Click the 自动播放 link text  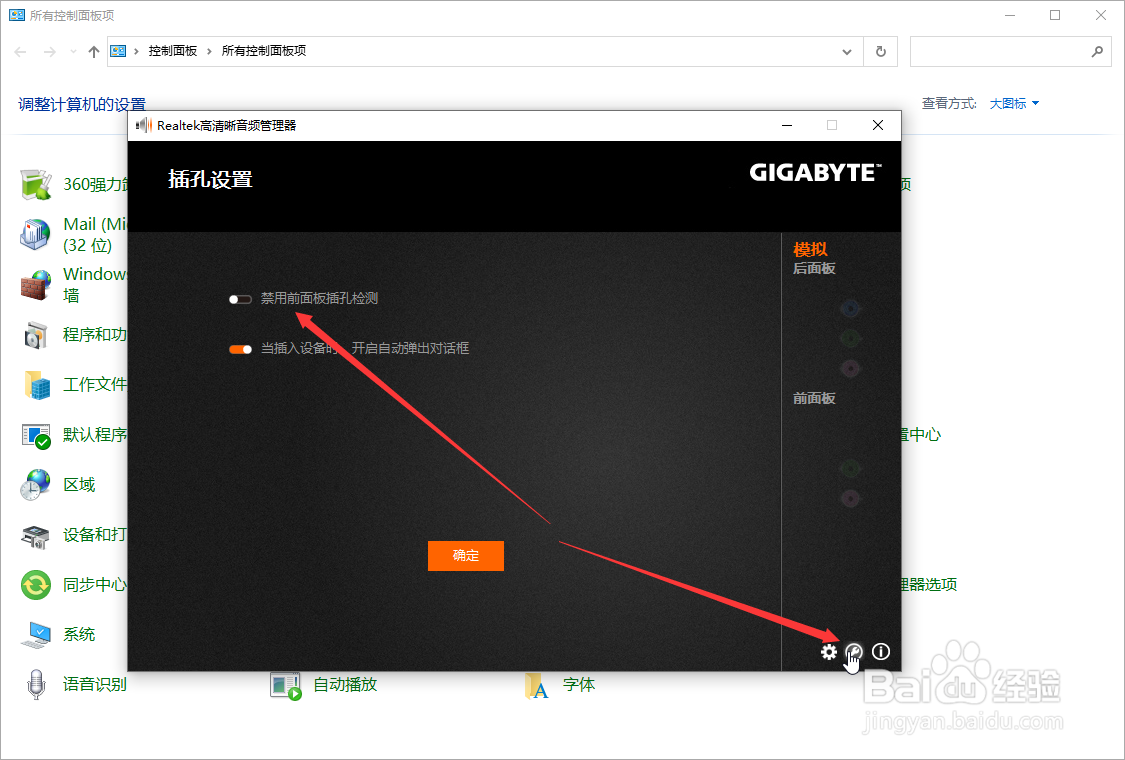click(345, 685)
